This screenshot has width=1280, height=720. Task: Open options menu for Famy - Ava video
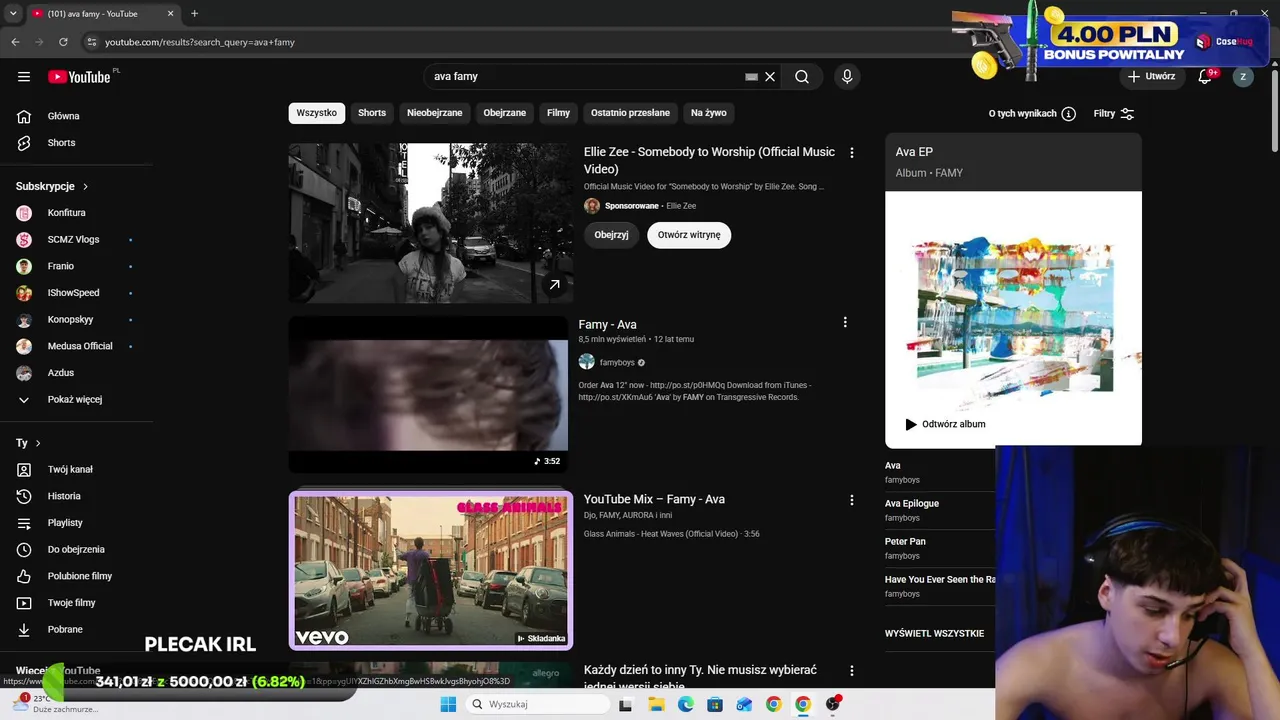[845, 323]
